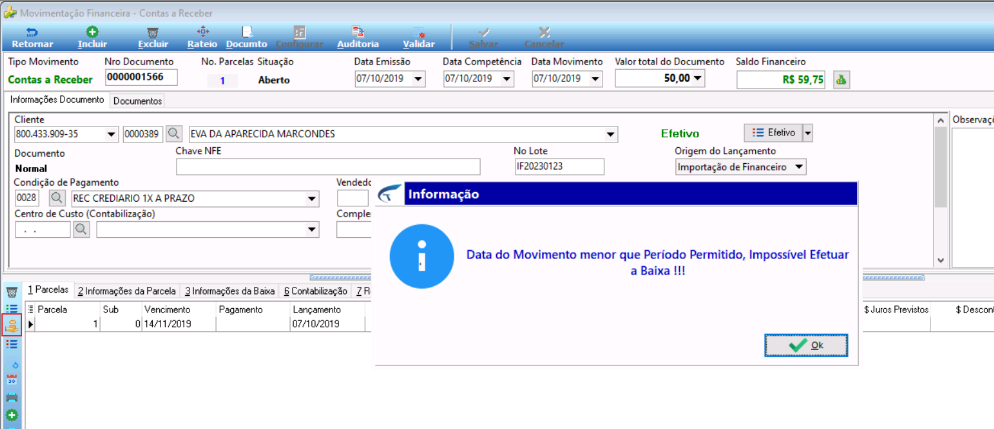
Task: Click the magnifier beside Condição de Pagamento code
Action: pyautogui.click(x=56, y=198)
